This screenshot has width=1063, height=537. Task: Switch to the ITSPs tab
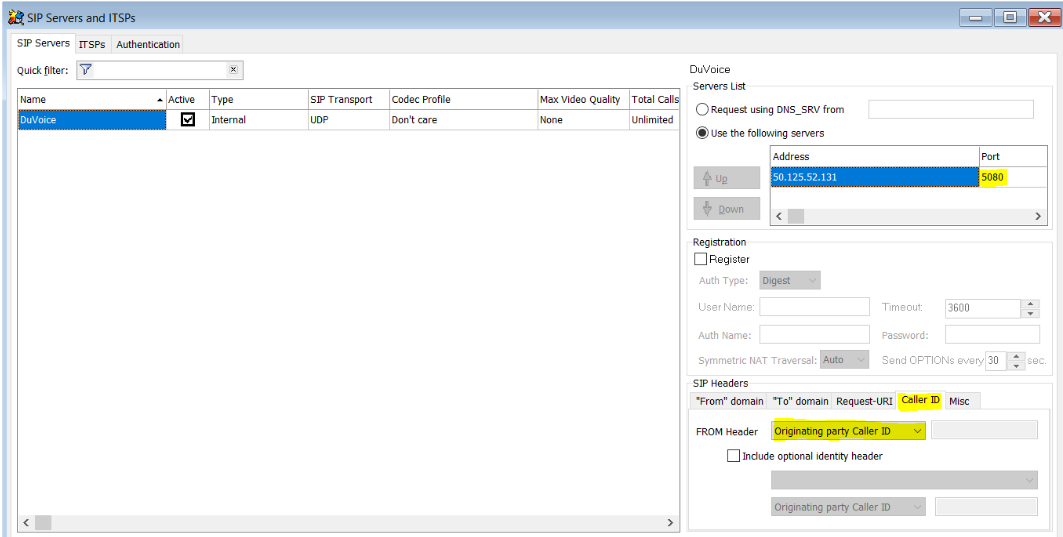92,44
